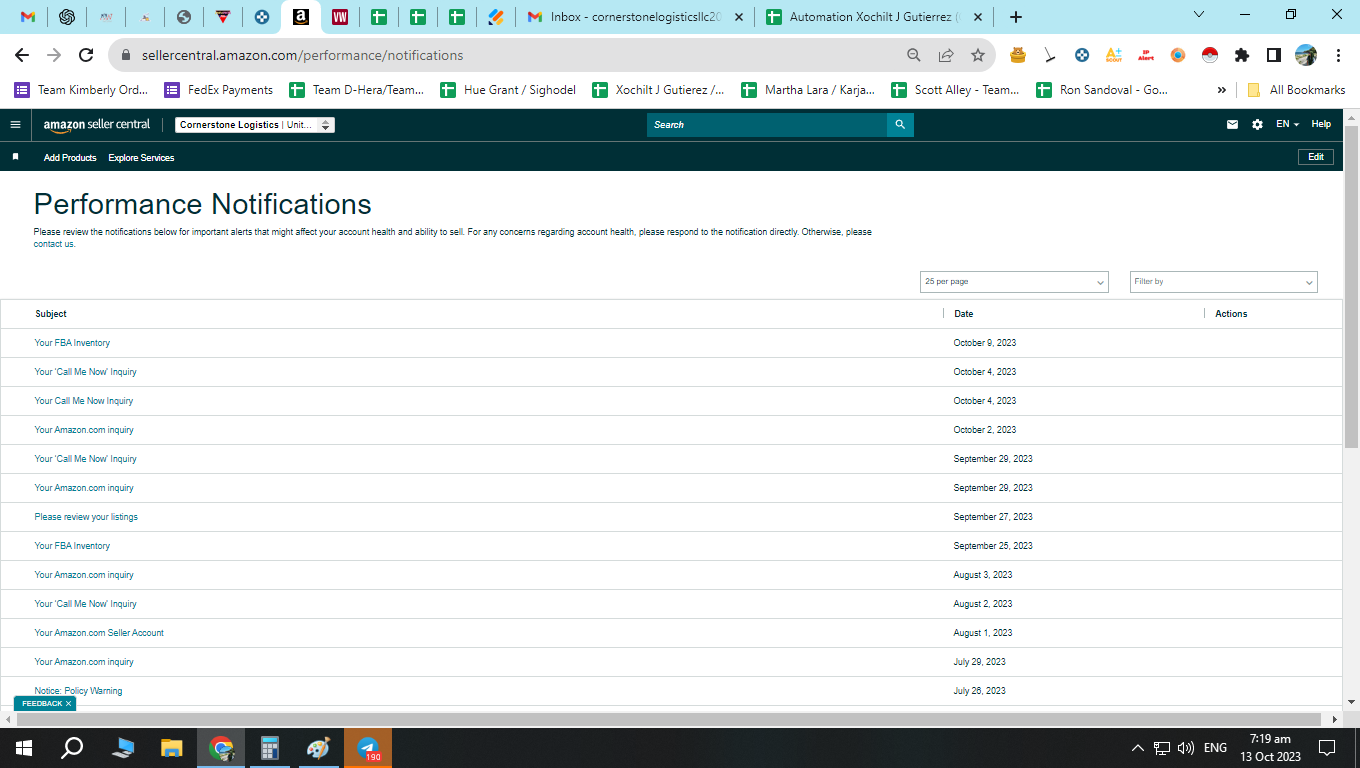The image size is (1360, 768).
Task: Open File Explorer from the taskbar
Action: pos(172,748)
